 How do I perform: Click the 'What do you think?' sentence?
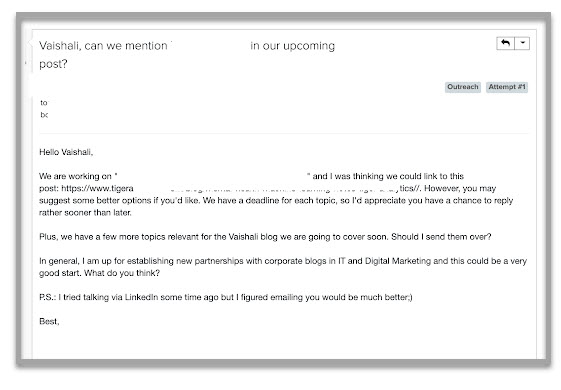tap(122, 273)
